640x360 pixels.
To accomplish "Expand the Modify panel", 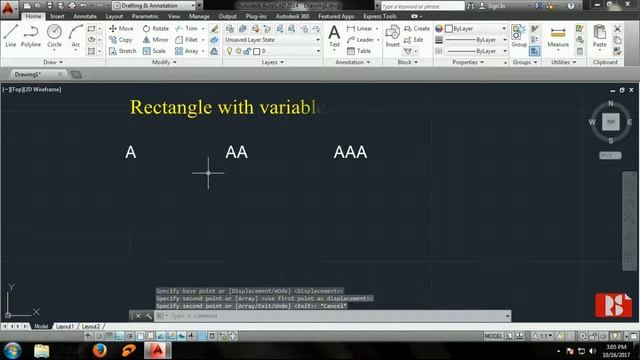I will [x=164, y=62].
